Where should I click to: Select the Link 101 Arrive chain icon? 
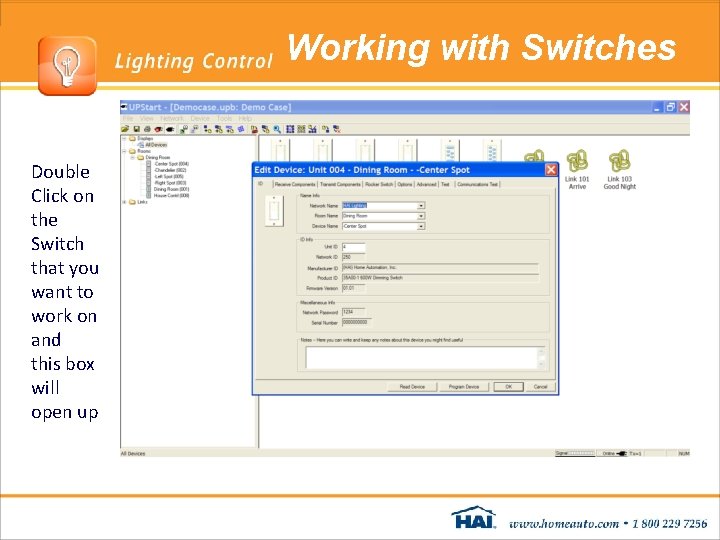click(x=577, y=161)
